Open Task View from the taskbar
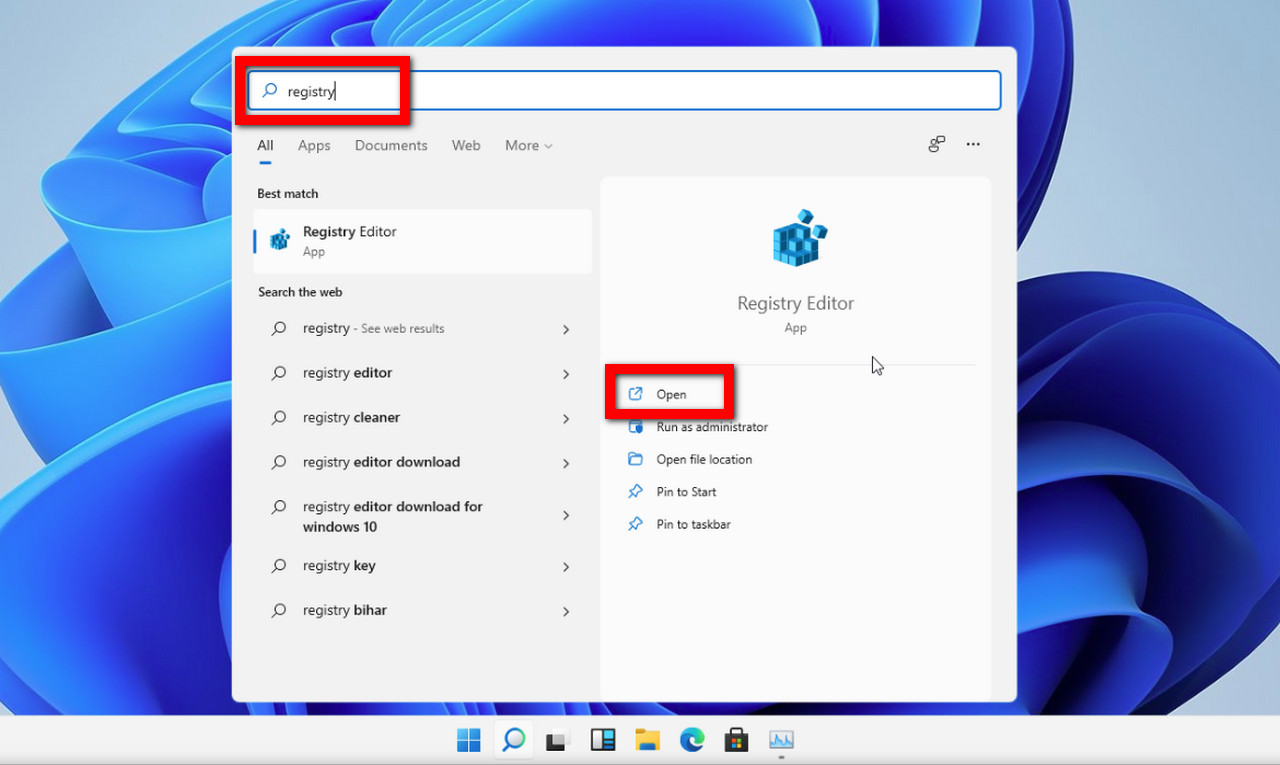 pos(557,740)
